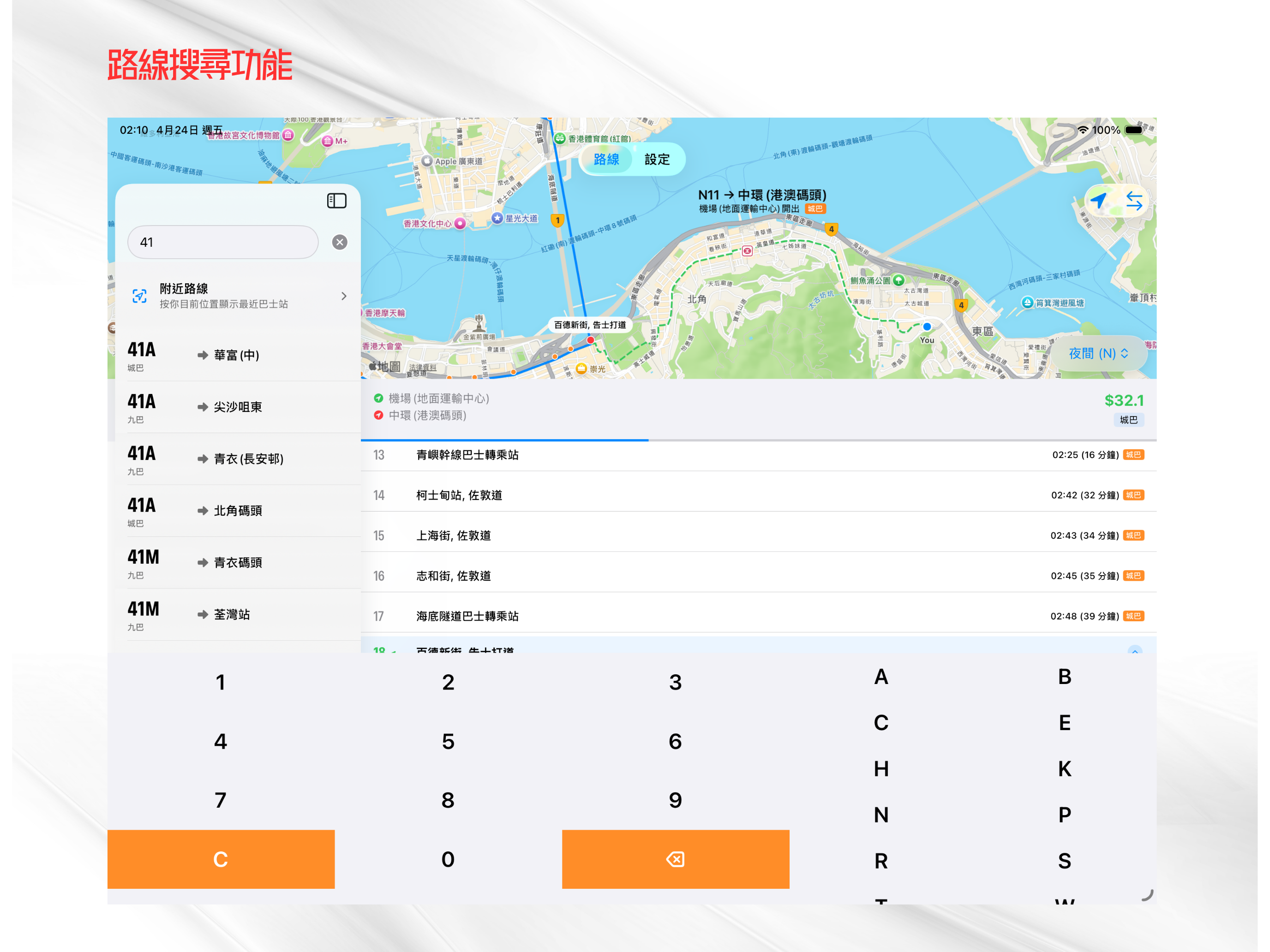
Task: Select stop 16 志和街, 佐敦道
Action: (x=758, y=576)
